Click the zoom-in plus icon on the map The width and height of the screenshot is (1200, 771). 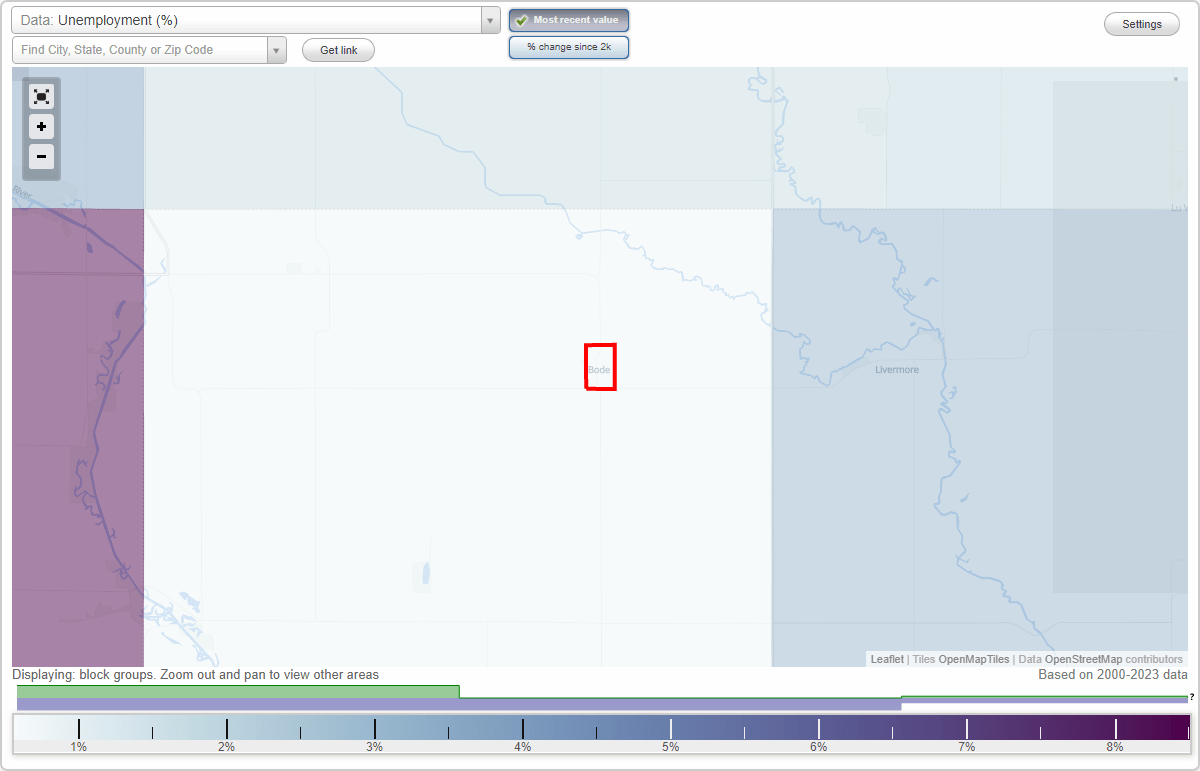[x=41, y=127]
